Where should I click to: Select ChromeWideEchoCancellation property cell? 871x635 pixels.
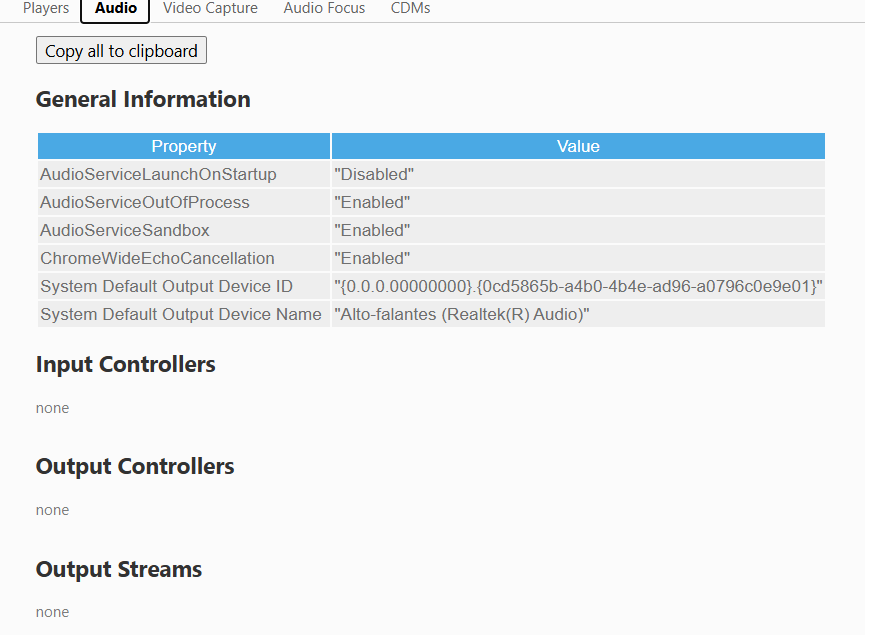[184, 258]
